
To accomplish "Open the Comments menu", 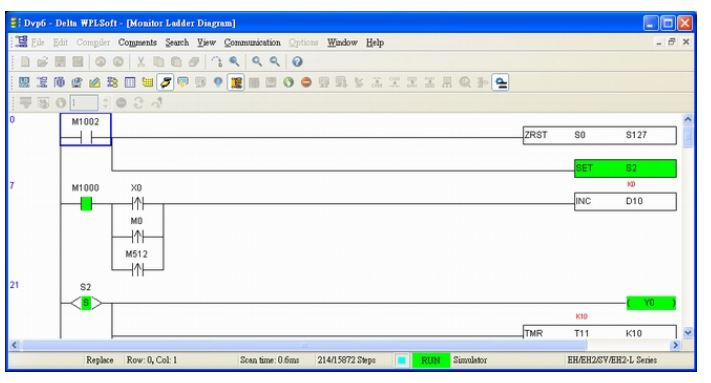I will point(137,43).
